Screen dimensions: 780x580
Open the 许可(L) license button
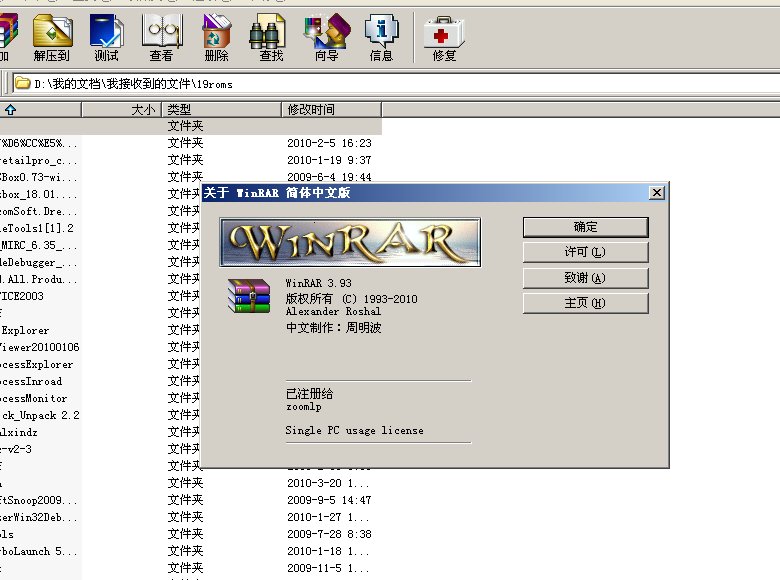[585, 252]
